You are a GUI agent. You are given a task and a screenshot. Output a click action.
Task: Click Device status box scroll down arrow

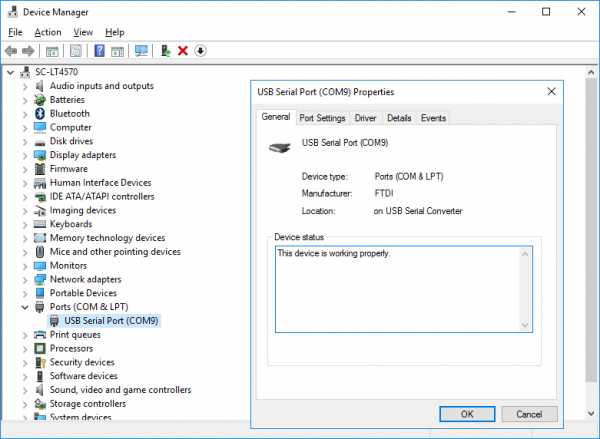(525, 325)
